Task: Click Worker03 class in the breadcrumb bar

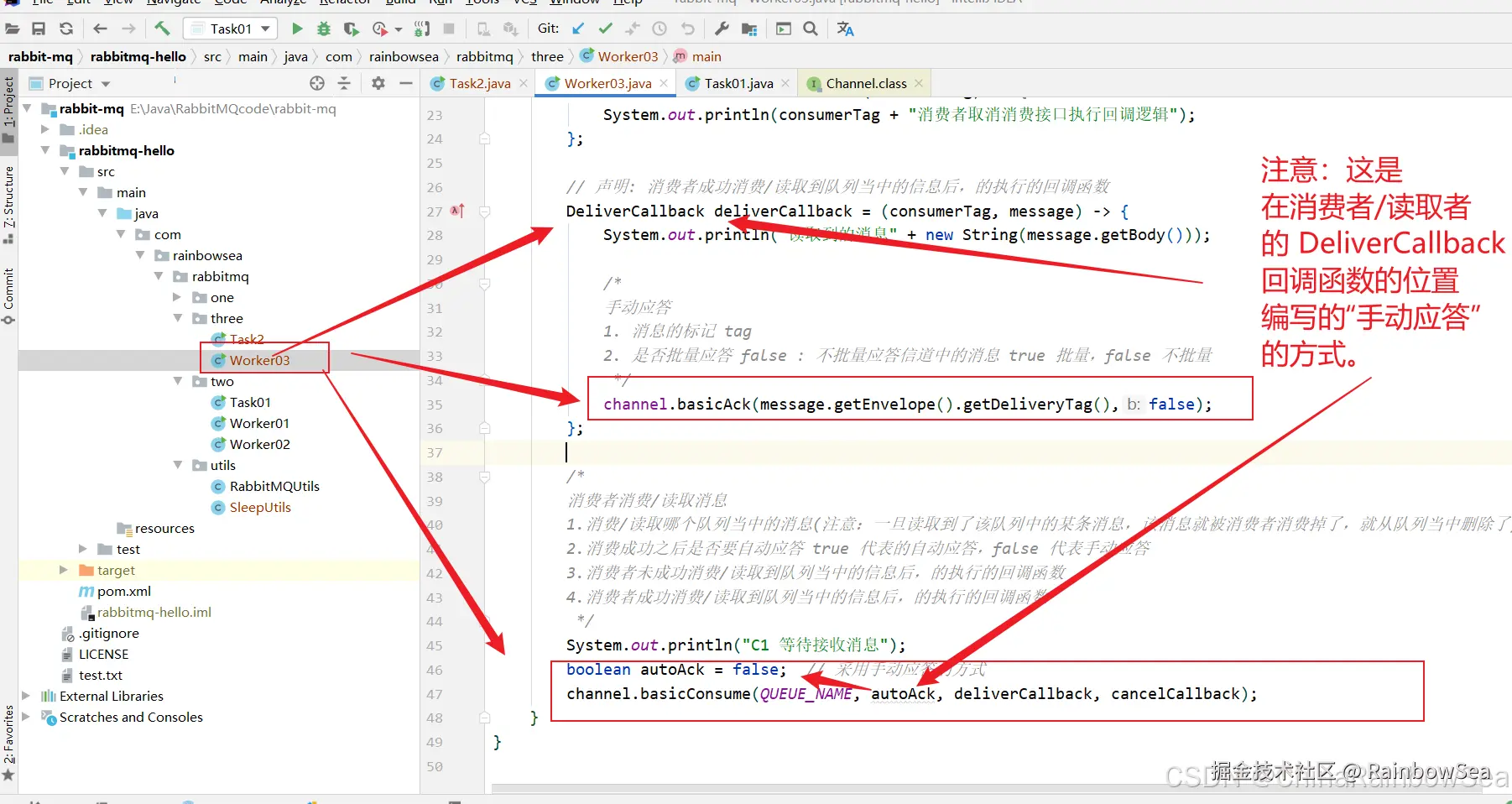Action: pyautogui.click(x=619, y=56)
